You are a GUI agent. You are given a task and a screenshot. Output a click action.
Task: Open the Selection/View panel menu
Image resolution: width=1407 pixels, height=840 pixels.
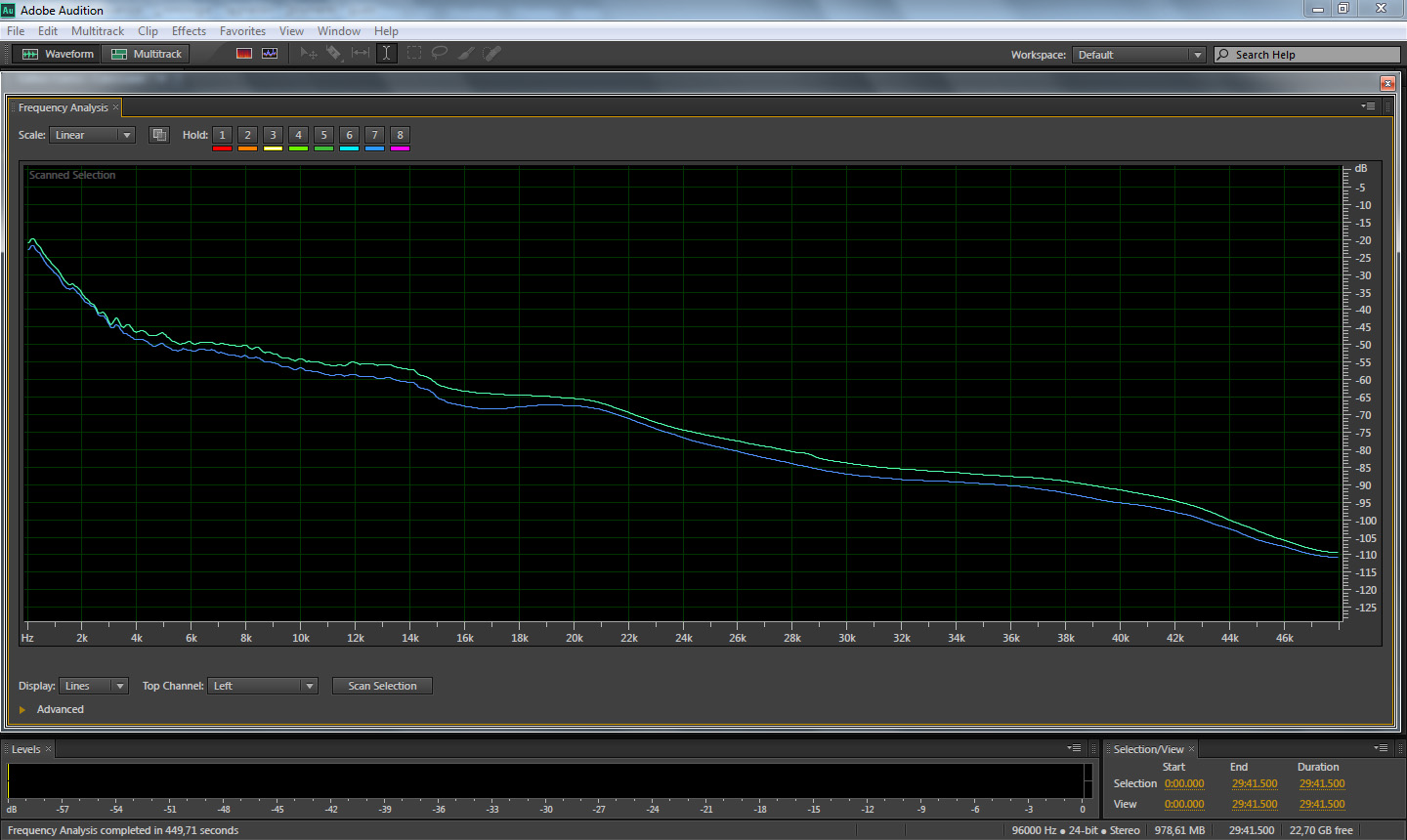pyautogui.click(x=1381, y=748)
